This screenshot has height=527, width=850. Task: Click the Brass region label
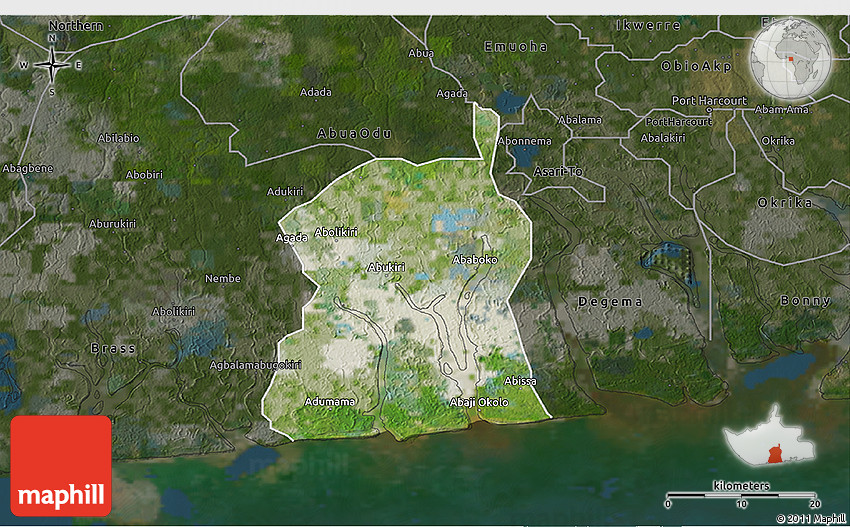click(x=112, y=348)
